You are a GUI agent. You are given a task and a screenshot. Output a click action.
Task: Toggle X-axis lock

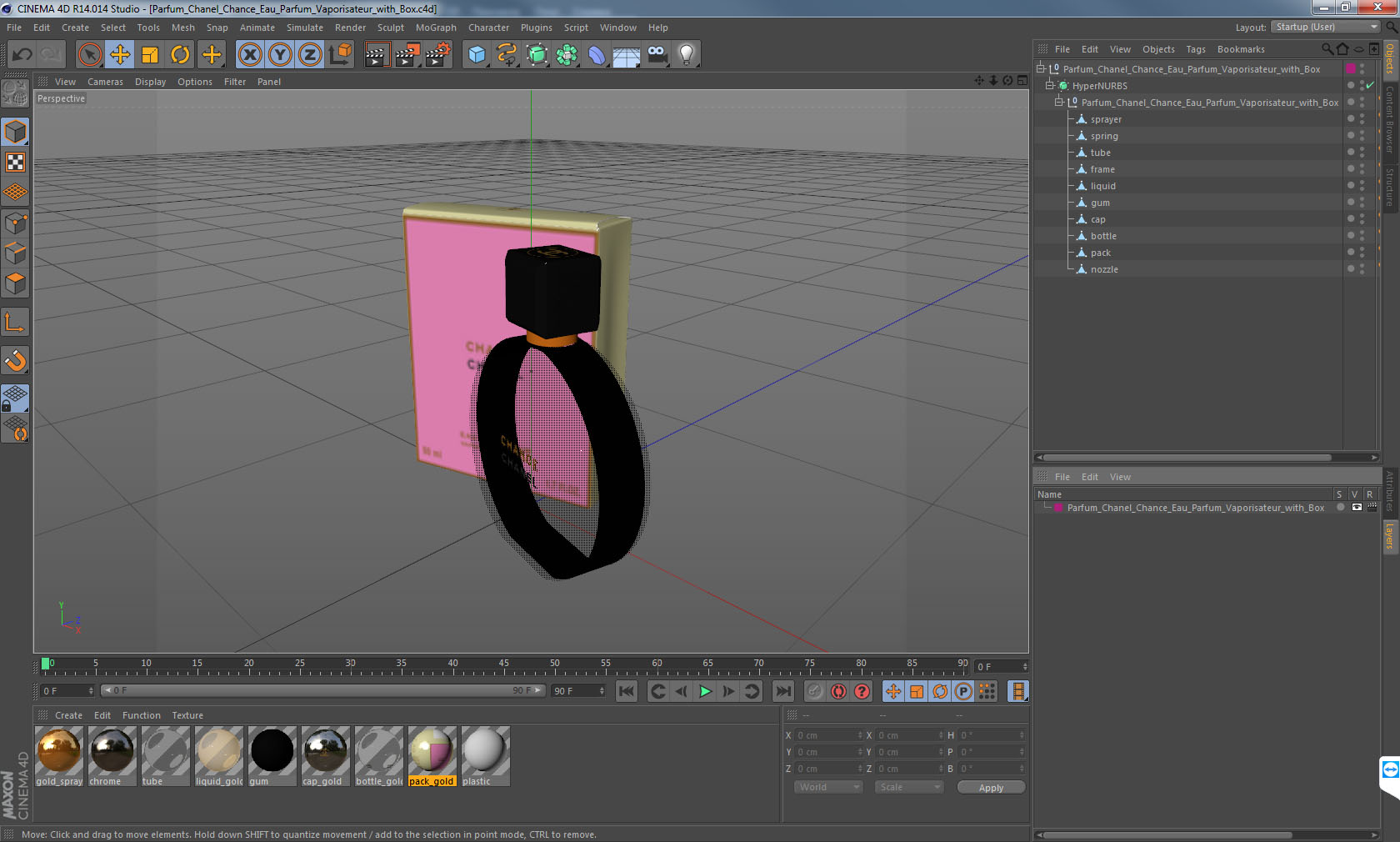(250, 55)
